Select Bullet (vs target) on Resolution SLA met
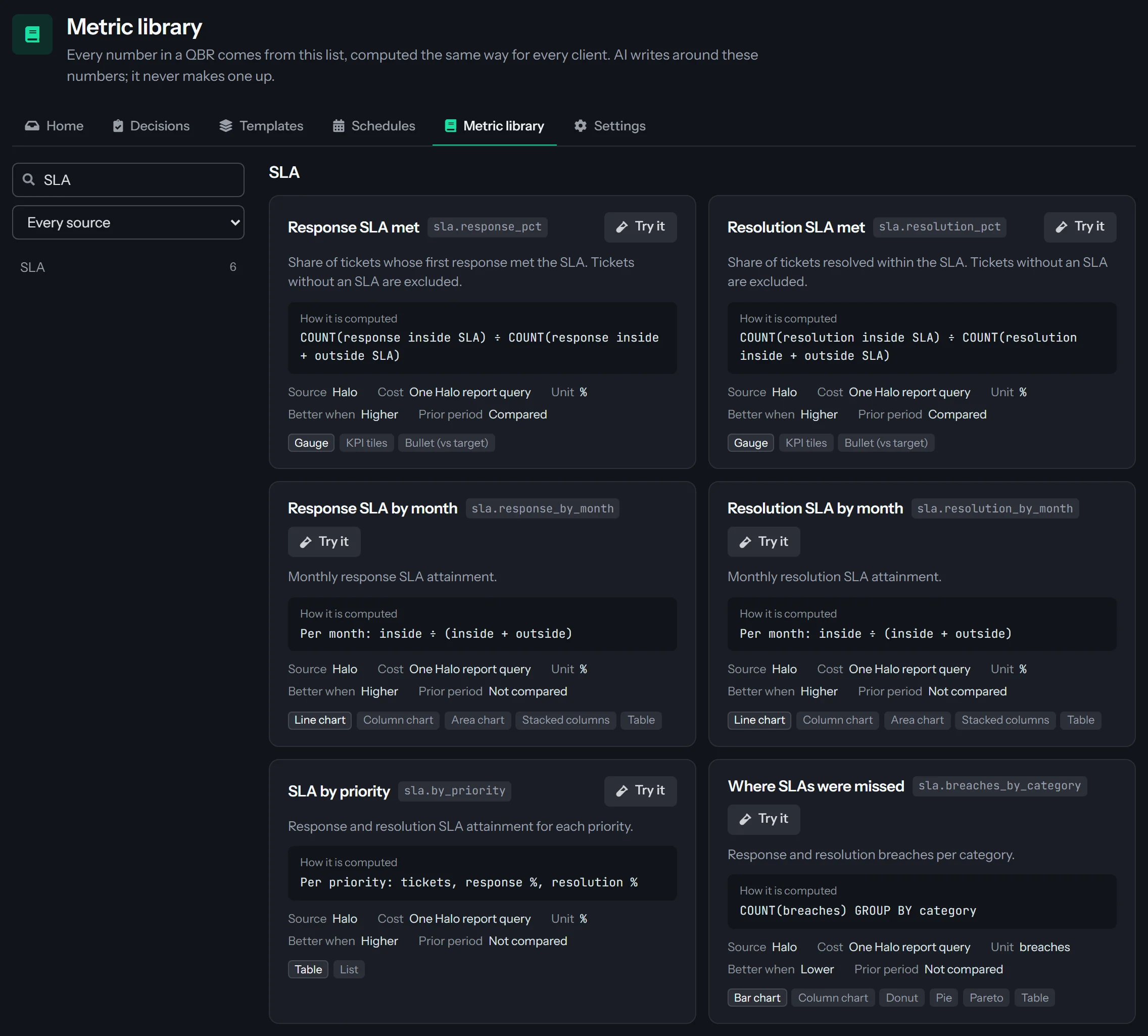This screenshot has width=1148, height=1036. click(886, 443)
